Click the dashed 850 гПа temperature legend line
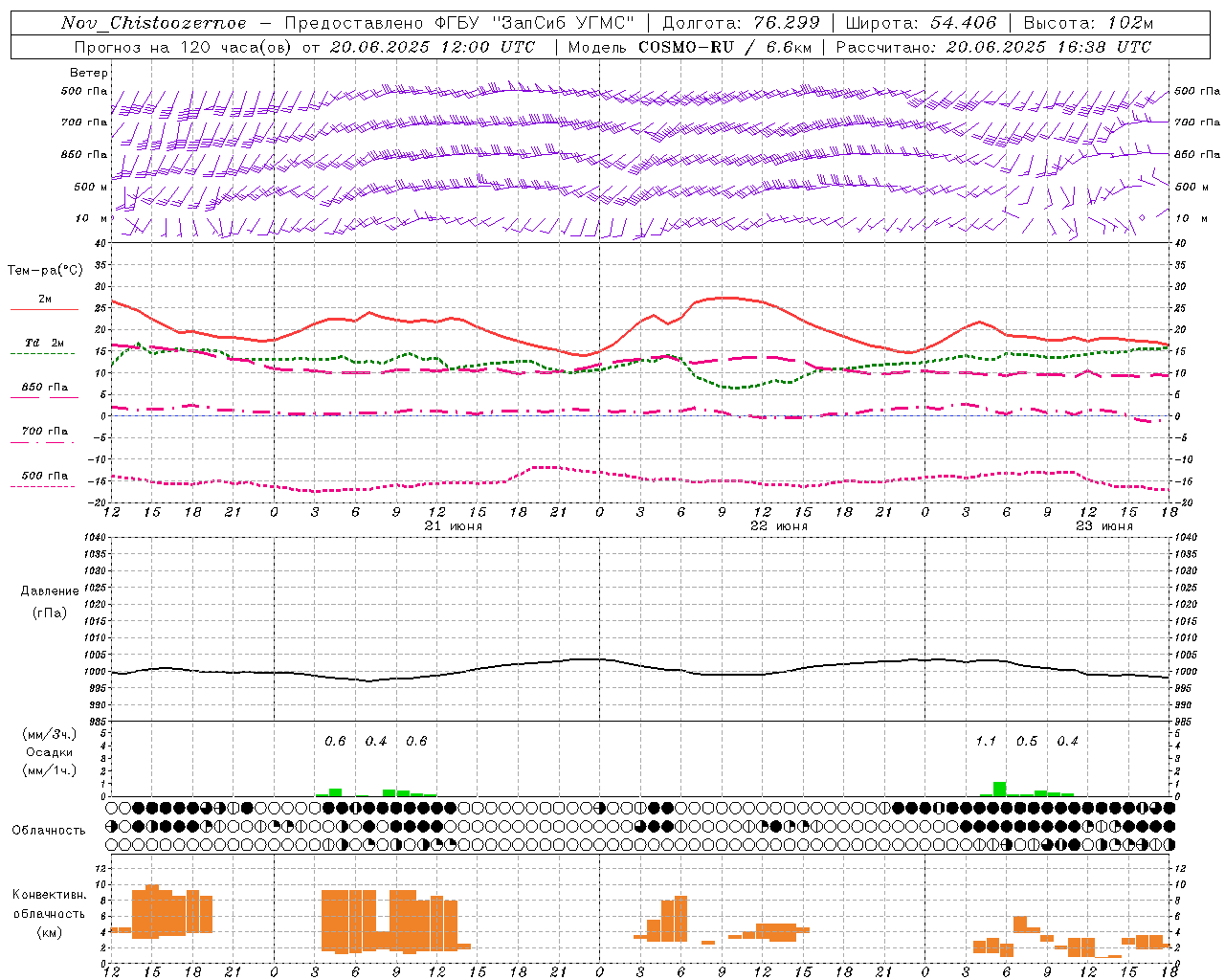1225x980 pixels. (44, 398)
